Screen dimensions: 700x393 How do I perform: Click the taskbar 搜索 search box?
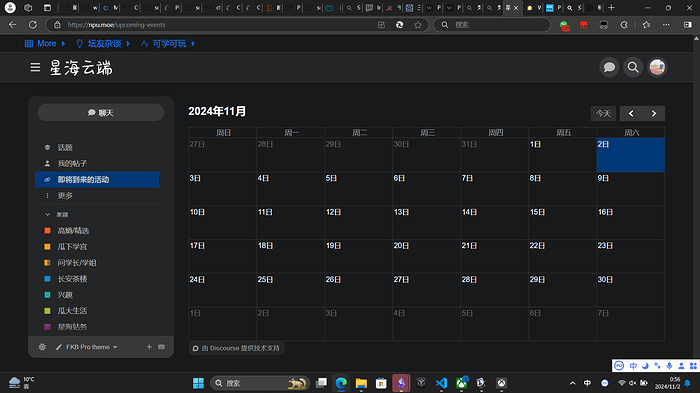point(260,383)
